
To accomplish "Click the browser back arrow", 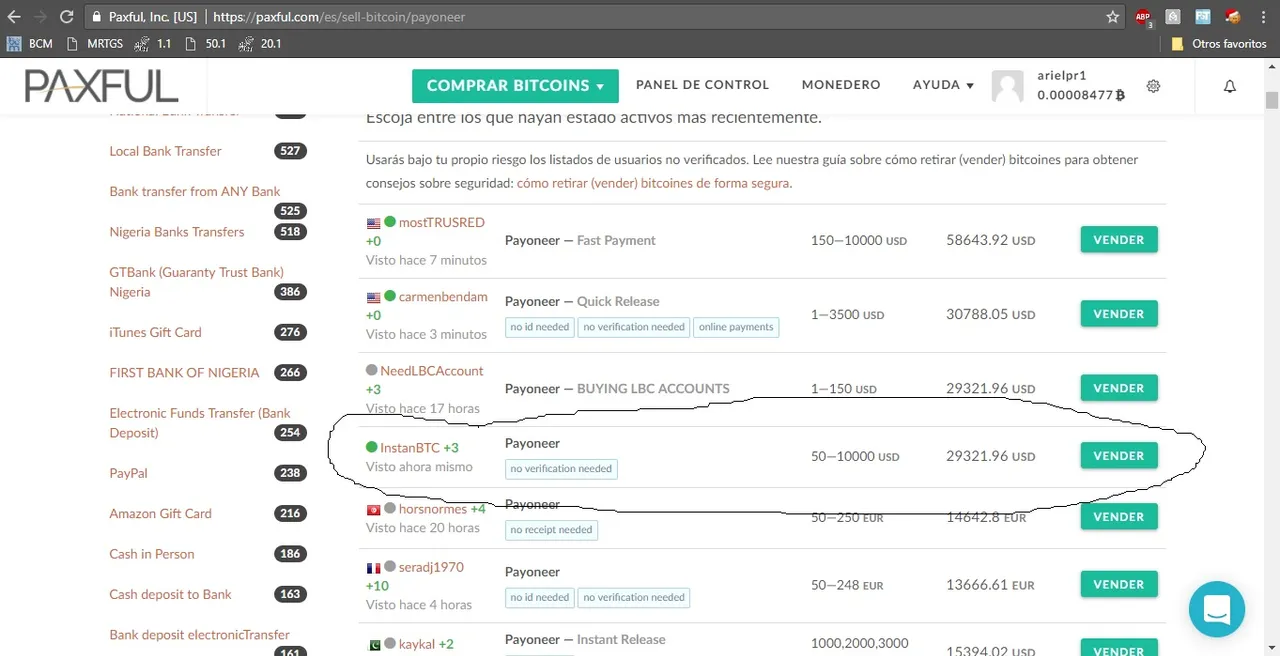I will click(15, 17).
